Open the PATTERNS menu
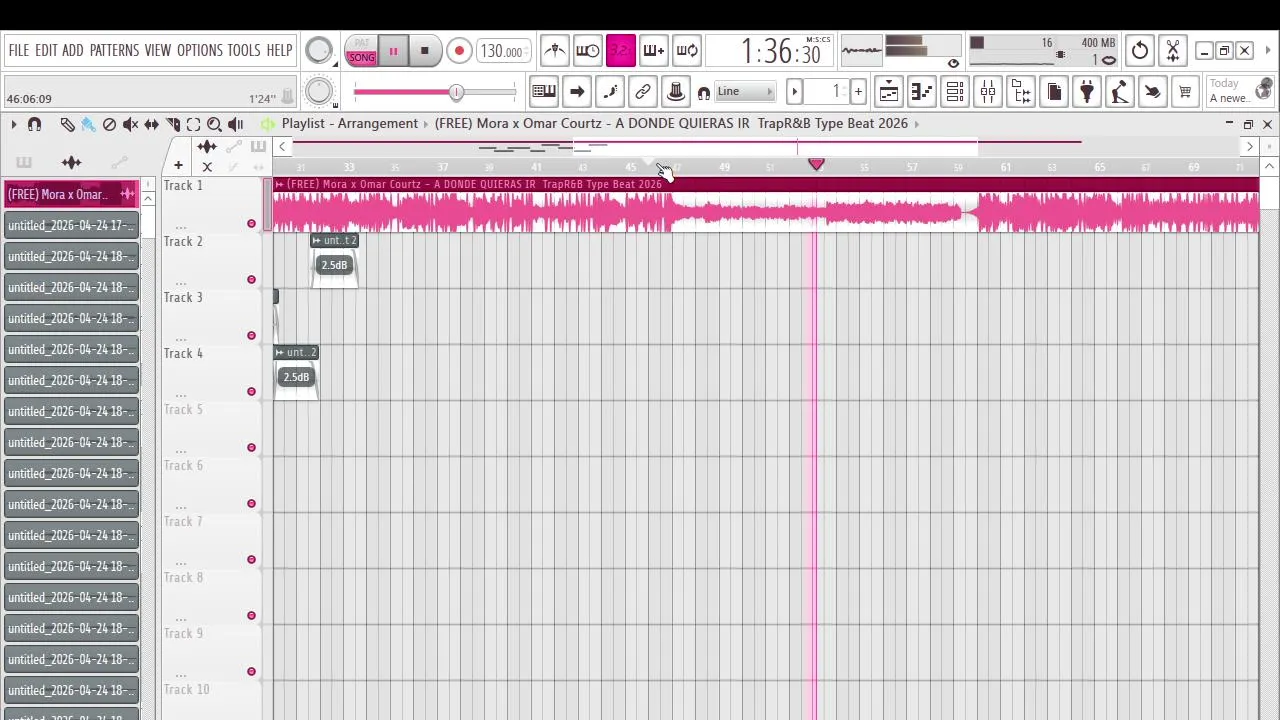This screenshot has width=1280, height=720. tap(114, 50)
